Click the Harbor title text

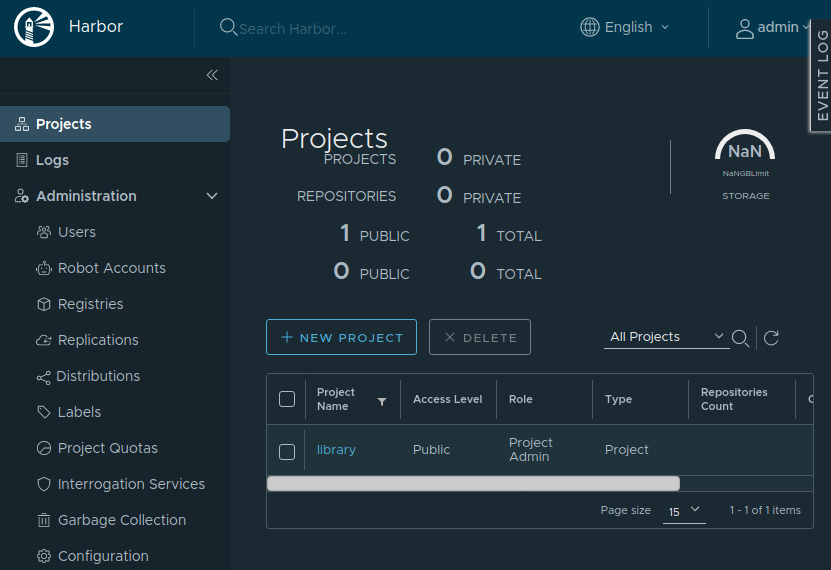point(96,26)
